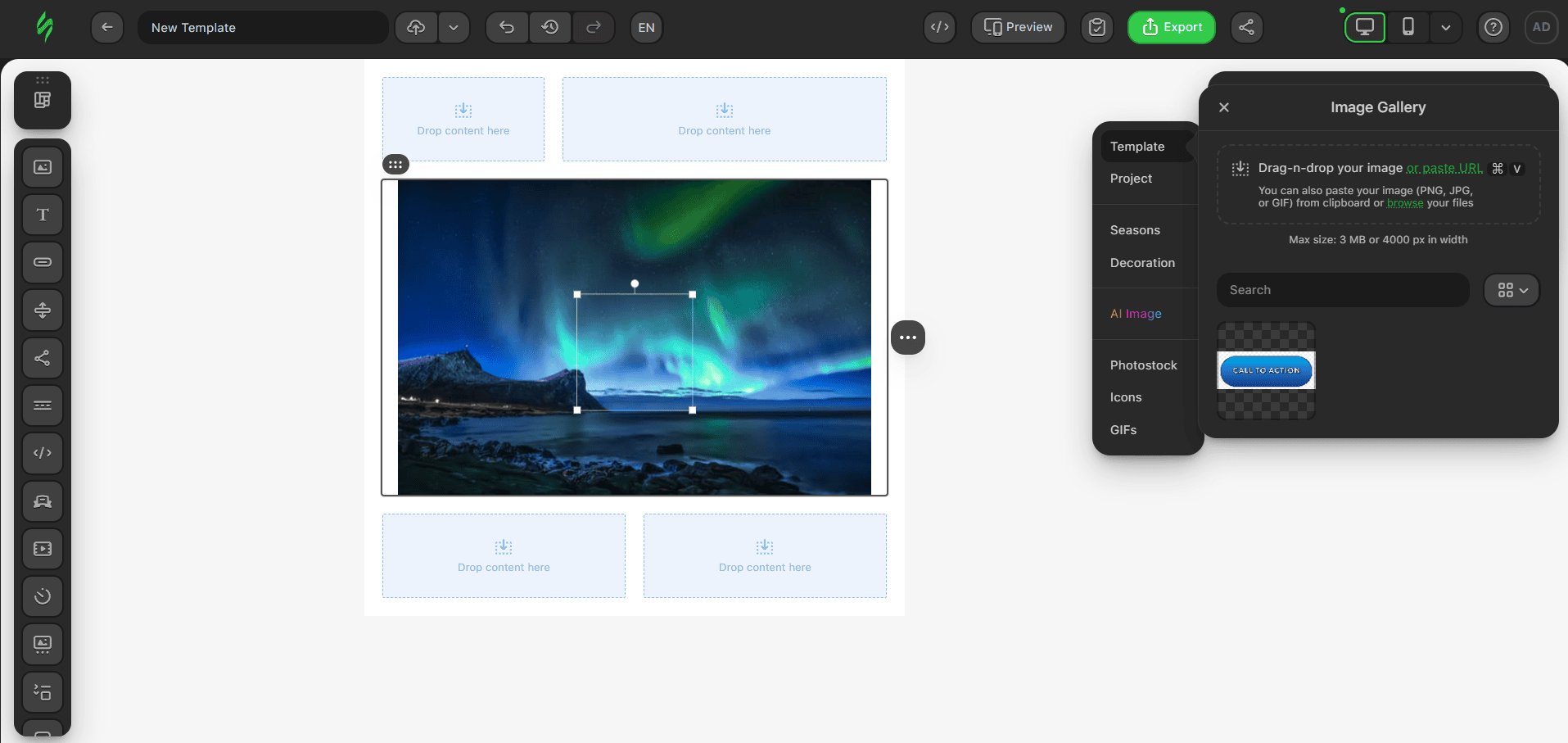Insert an HTML code block
Image resolution: width=1568 pixels, height=743 pixels.
[43, 453]
